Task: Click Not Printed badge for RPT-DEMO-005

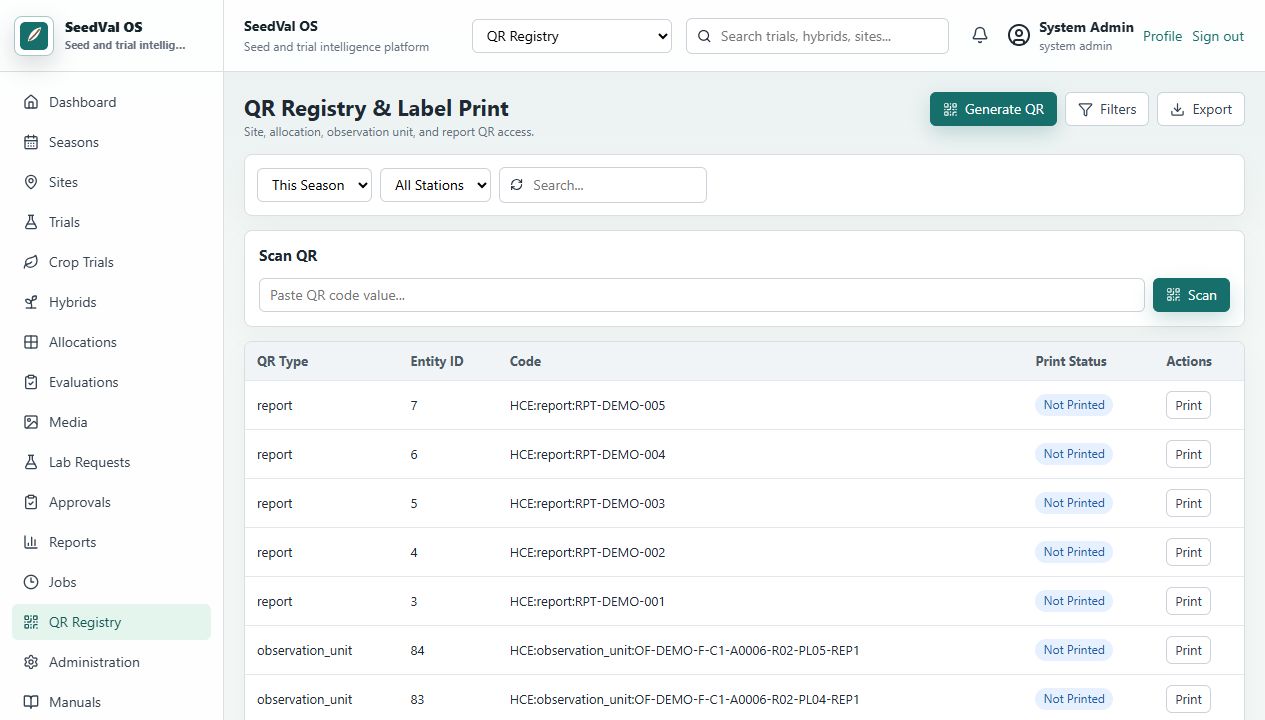Action: 1074,405
